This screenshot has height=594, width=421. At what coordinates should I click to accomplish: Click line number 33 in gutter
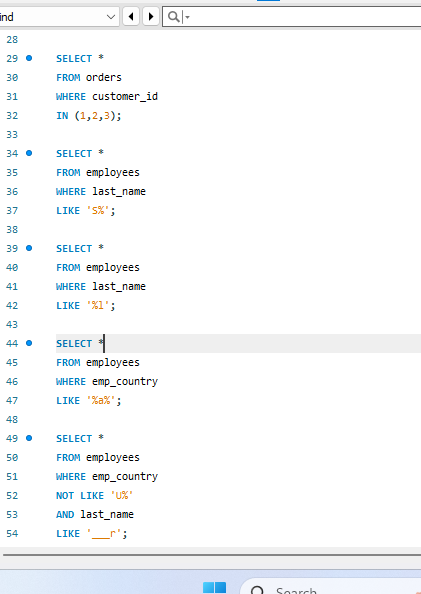tap(12, 135)
